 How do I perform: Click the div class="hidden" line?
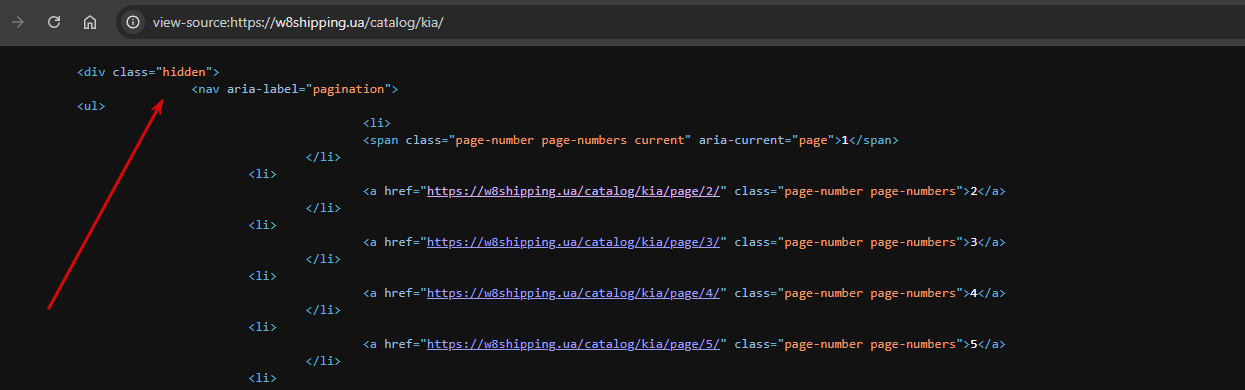[148, 72]
